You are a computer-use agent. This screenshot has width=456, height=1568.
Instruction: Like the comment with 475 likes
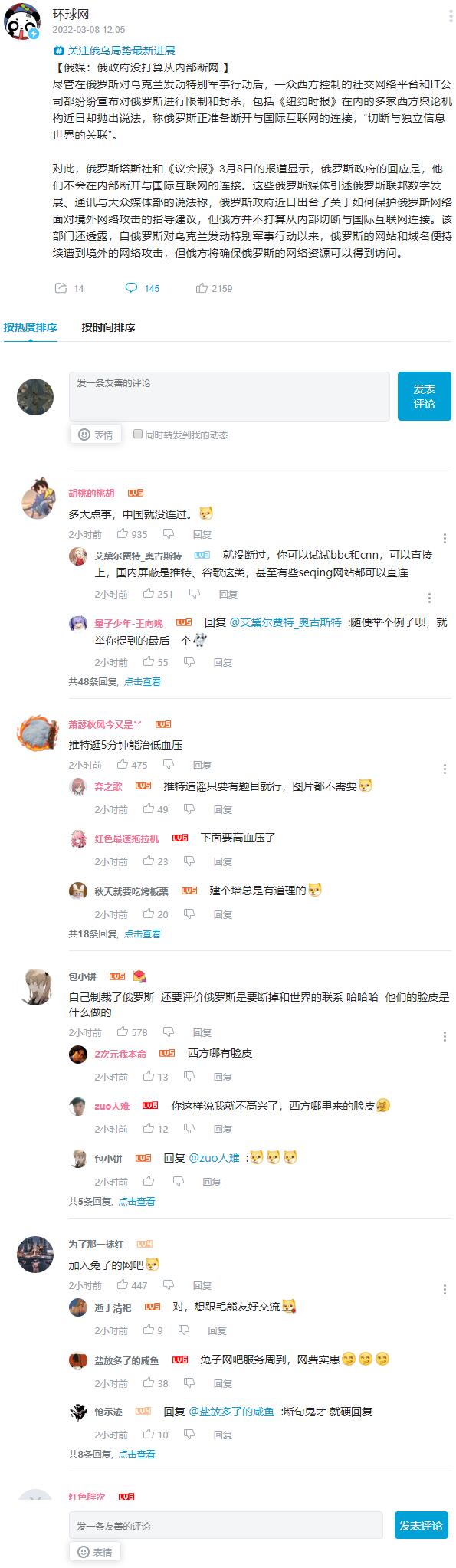(123, 765)
